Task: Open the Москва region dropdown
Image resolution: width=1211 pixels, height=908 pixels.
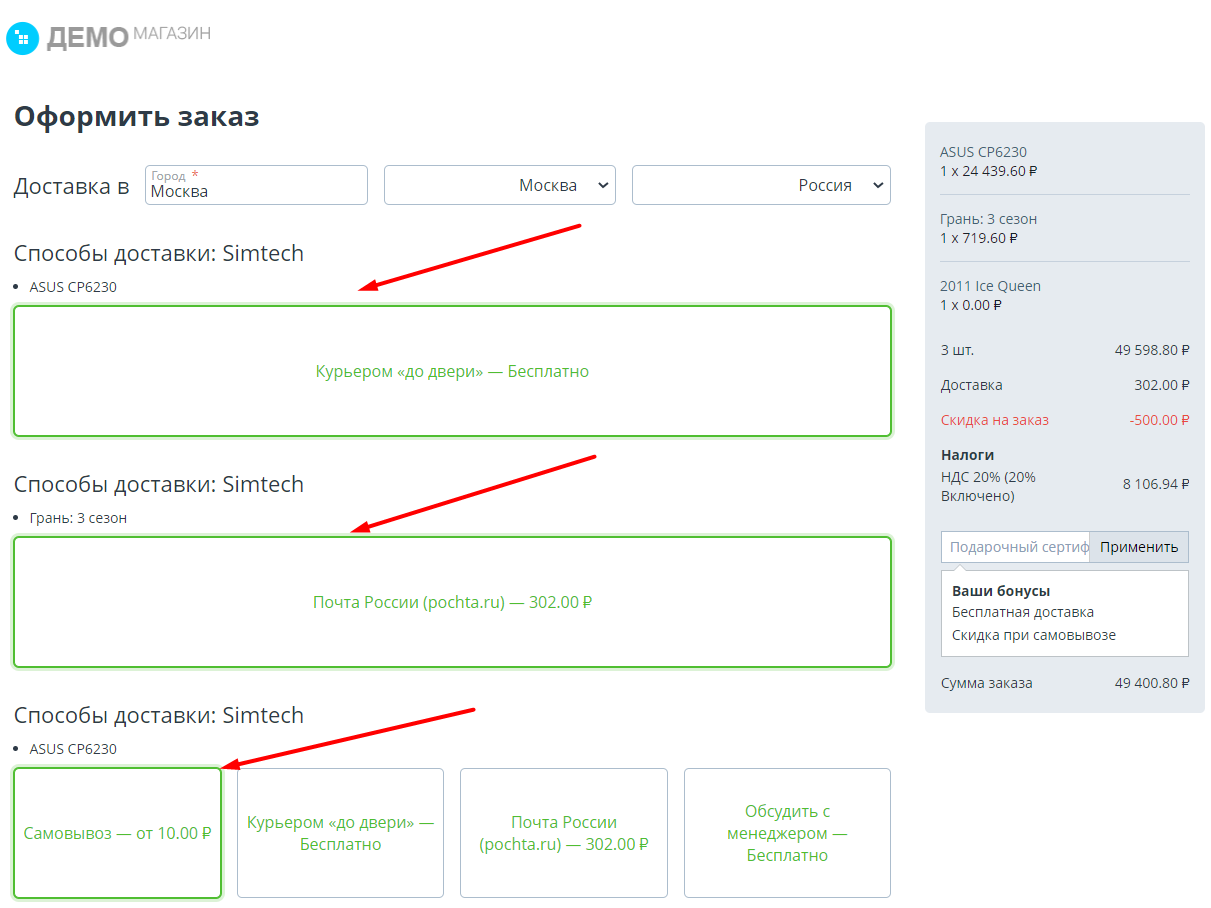Action: [x=500, y=185]
